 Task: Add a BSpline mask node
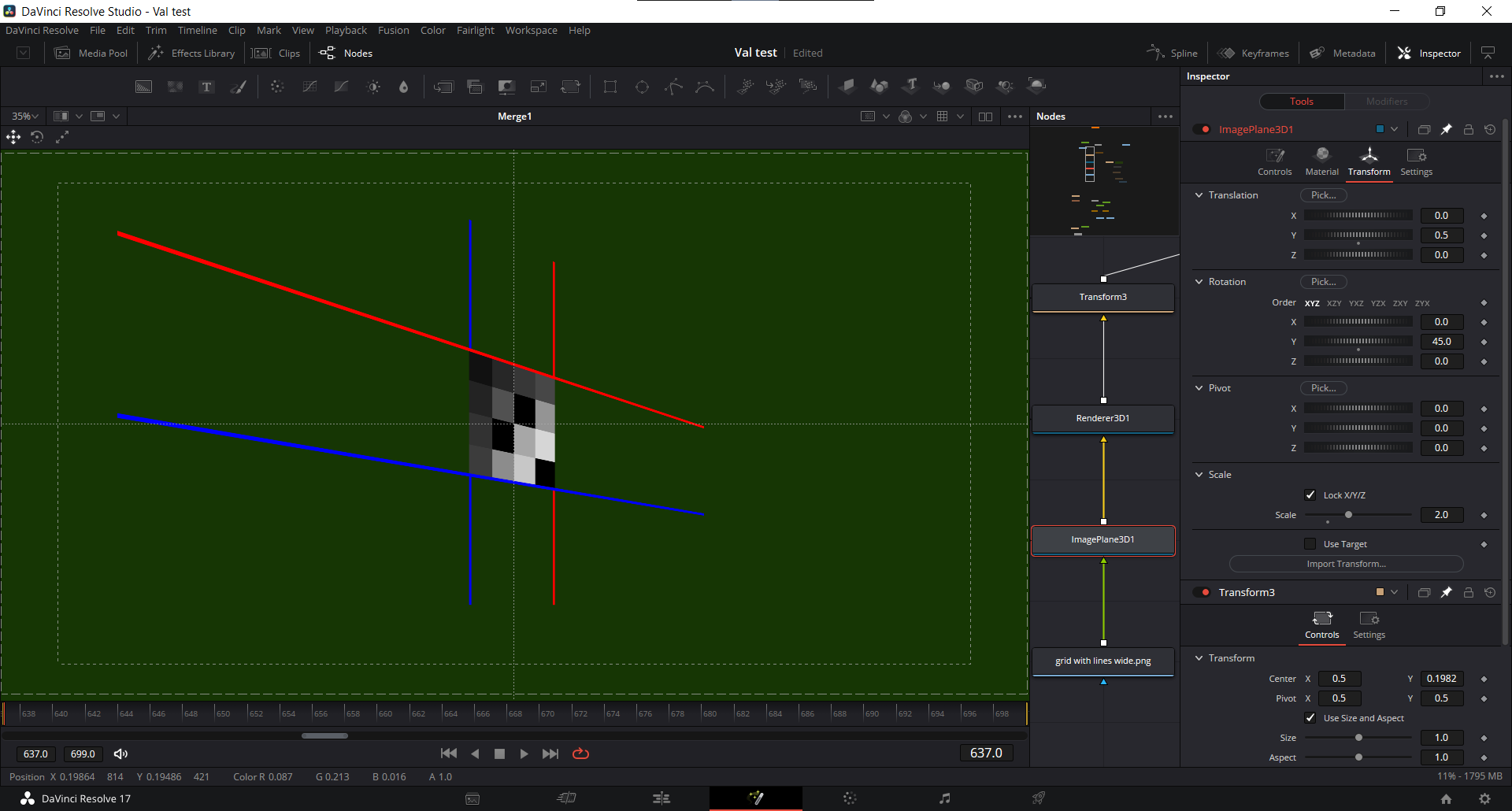[706, 87]
